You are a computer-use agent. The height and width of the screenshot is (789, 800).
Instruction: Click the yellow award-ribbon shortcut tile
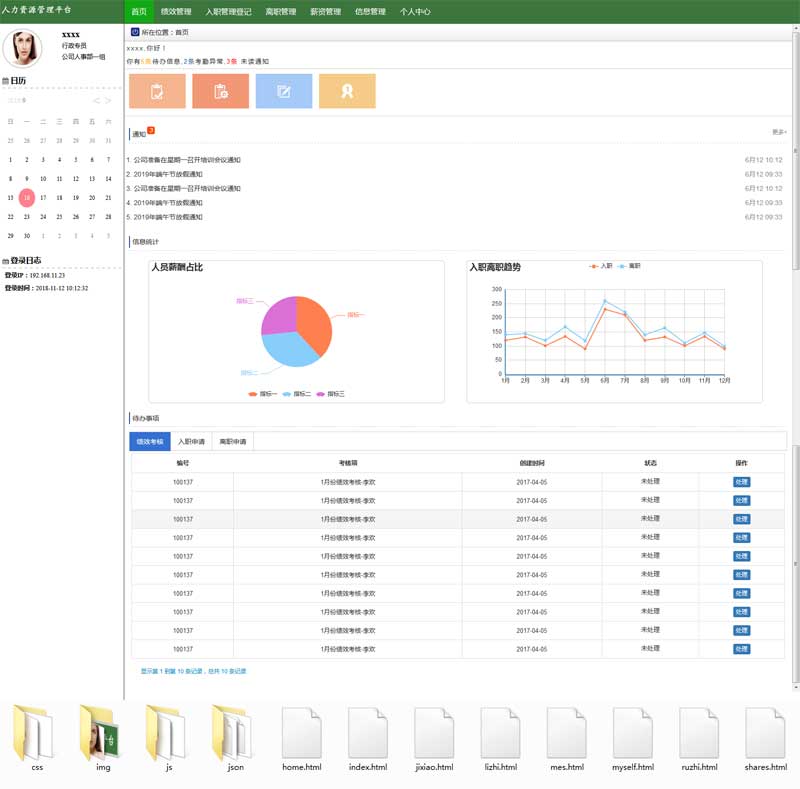point(347,91)
